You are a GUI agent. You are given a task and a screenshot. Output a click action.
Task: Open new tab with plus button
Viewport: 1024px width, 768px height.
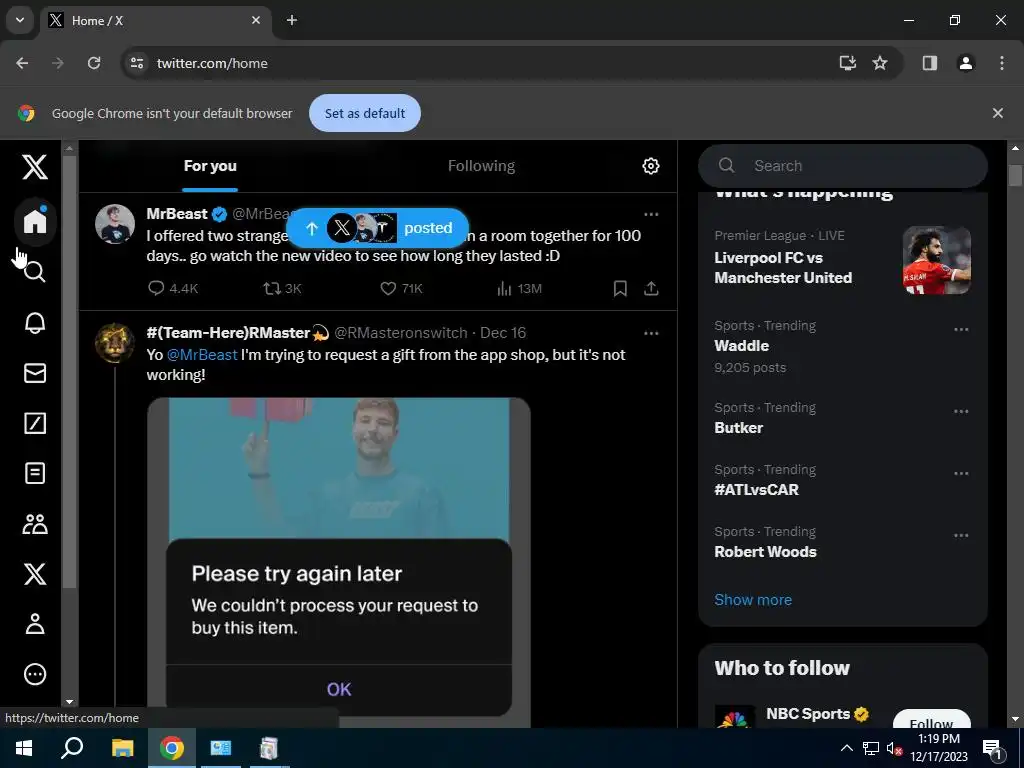pyautogui.click(x=292, y=20)
